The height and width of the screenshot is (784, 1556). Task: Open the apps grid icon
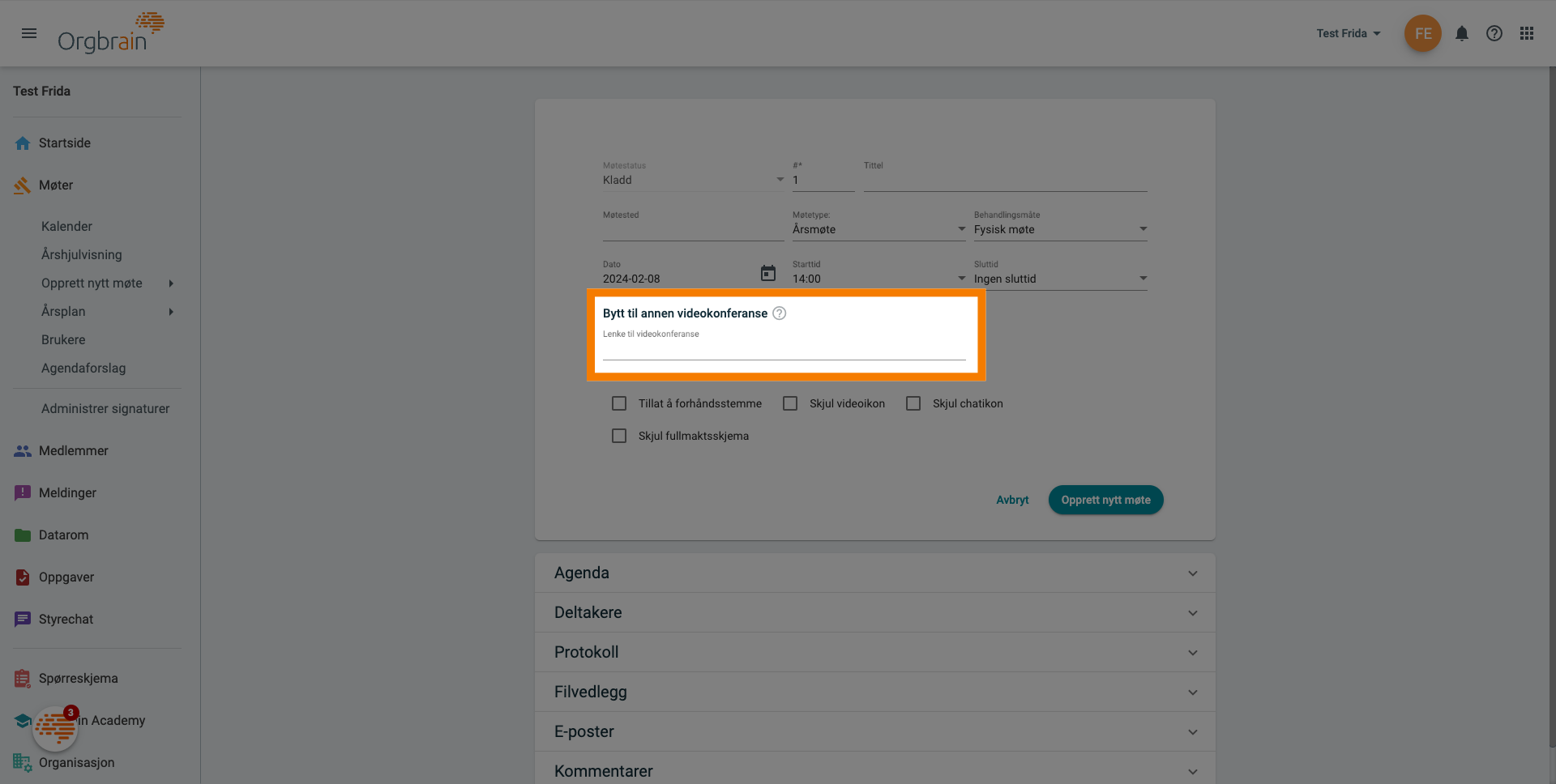click(1526, 33)
